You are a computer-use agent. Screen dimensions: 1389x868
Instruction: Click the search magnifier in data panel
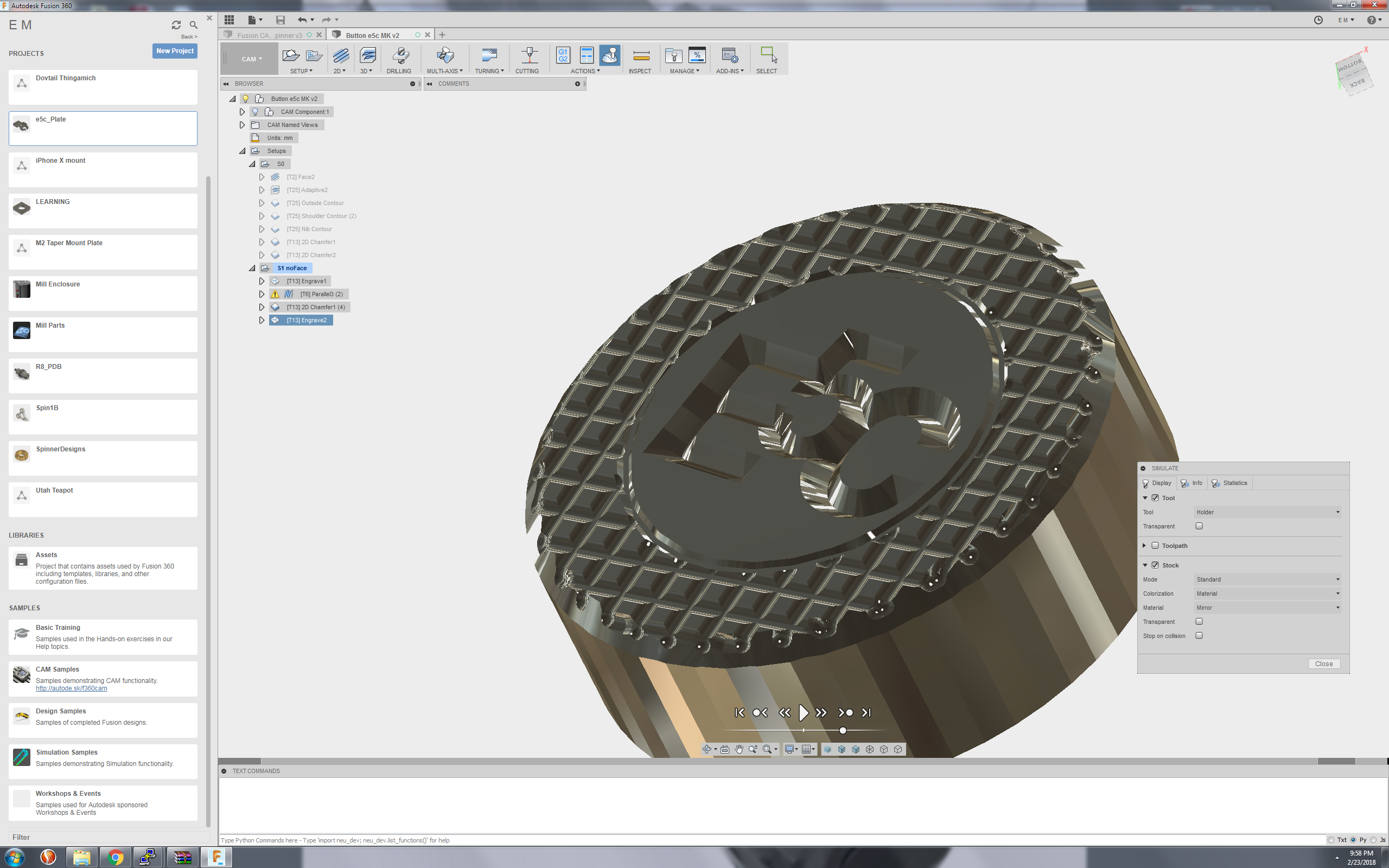click(x=193, y=25)
